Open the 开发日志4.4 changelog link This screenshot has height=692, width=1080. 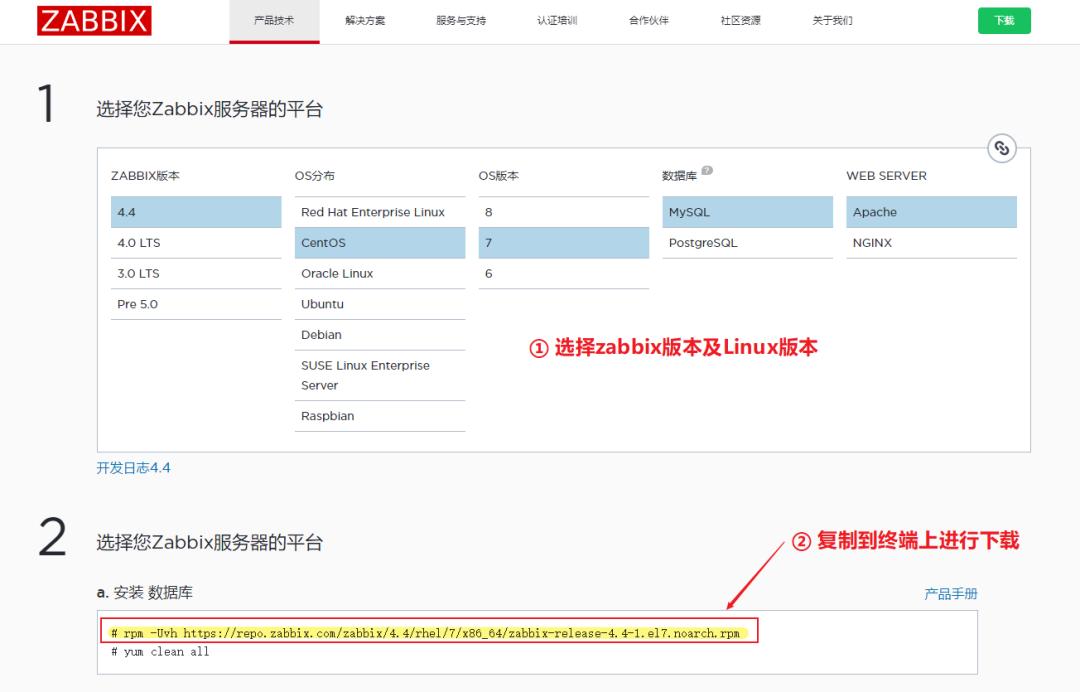click(133, 467)
